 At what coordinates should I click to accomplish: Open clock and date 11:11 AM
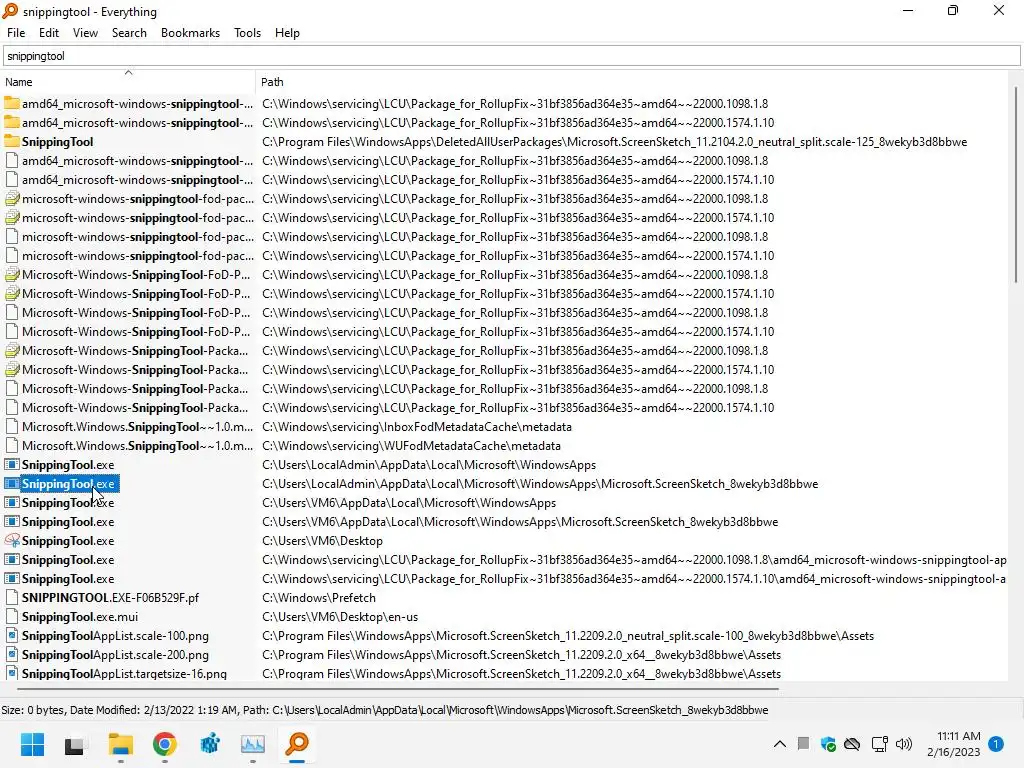(x=953, y=744)
